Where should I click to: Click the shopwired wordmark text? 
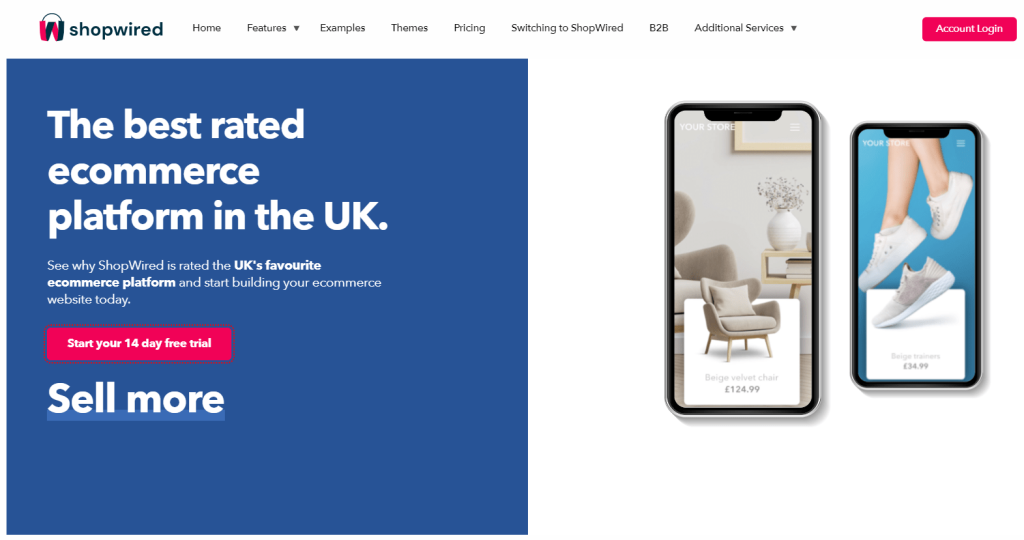(x=116, y=29)
